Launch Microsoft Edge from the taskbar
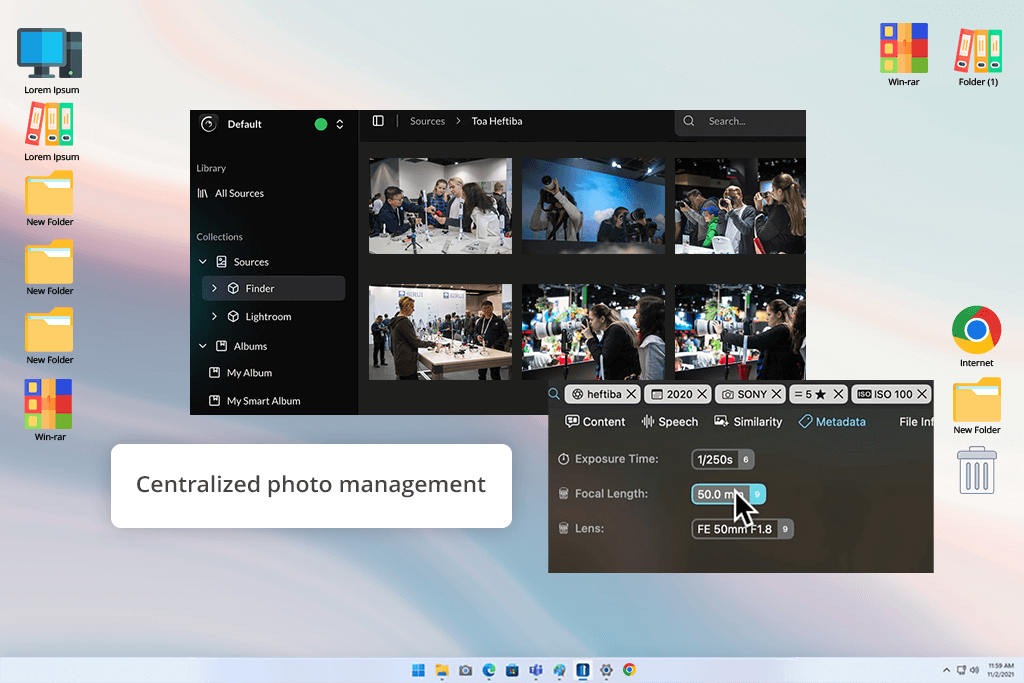 (489, 670)
